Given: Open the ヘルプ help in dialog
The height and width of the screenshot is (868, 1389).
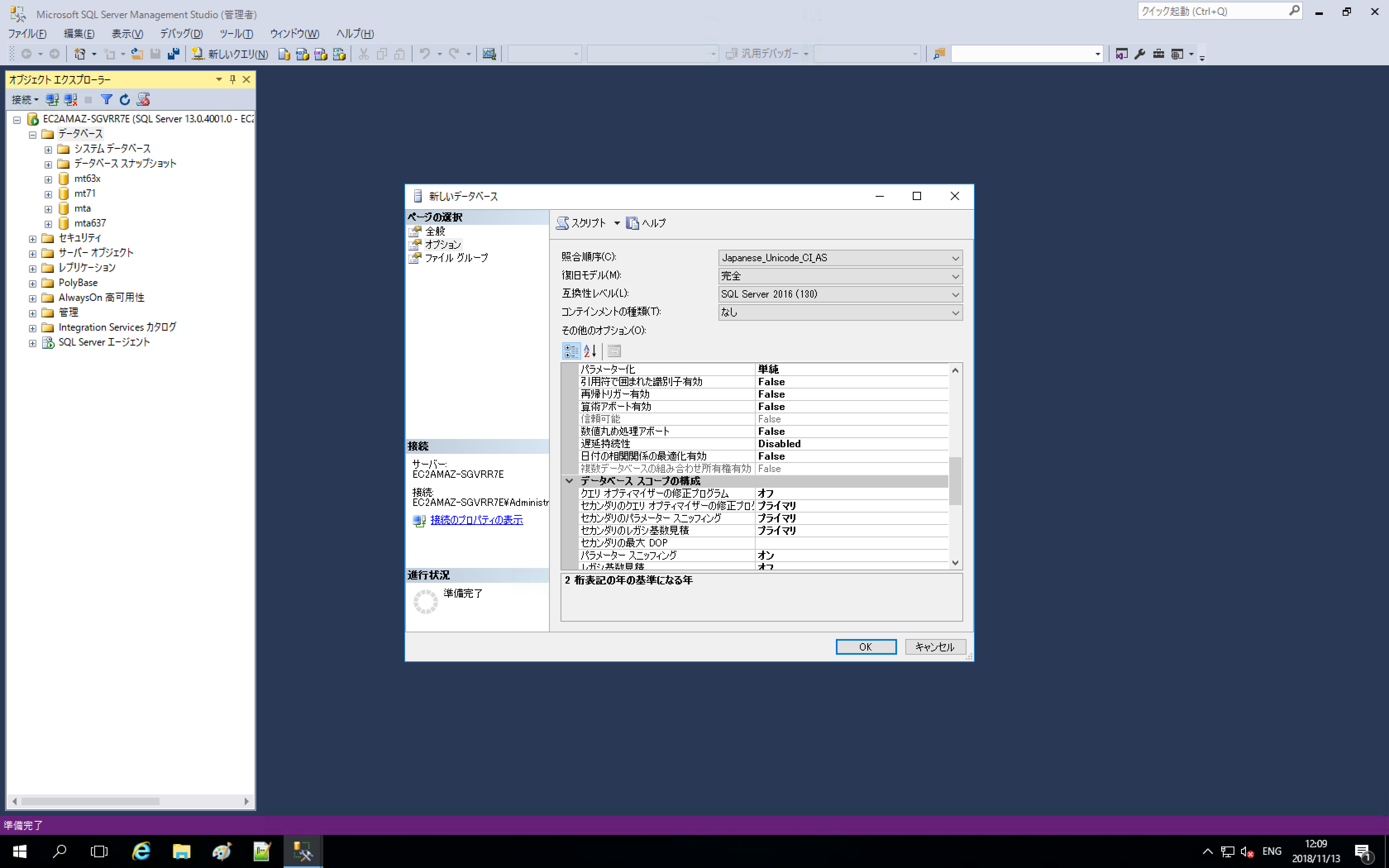Looking at the screenshot, I should [x=646, y=223].
